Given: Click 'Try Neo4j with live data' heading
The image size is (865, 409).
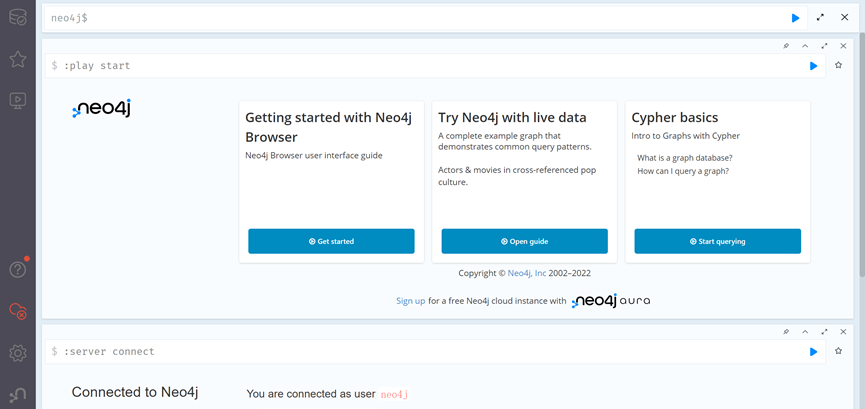Looking at the screenshot, I should [512, 118].
